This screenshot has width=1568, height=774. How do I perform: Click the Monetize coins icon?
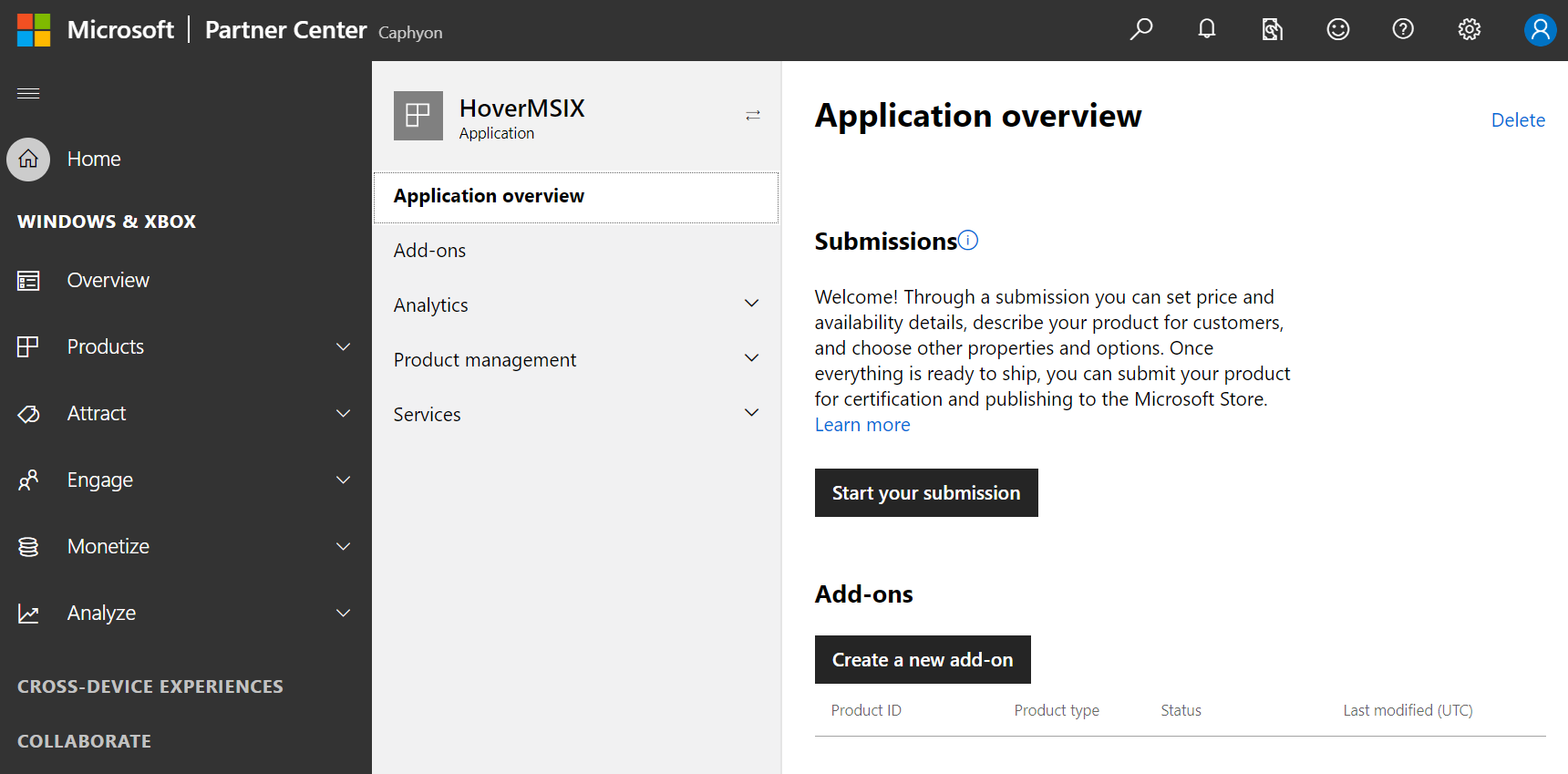click(28, 546)
